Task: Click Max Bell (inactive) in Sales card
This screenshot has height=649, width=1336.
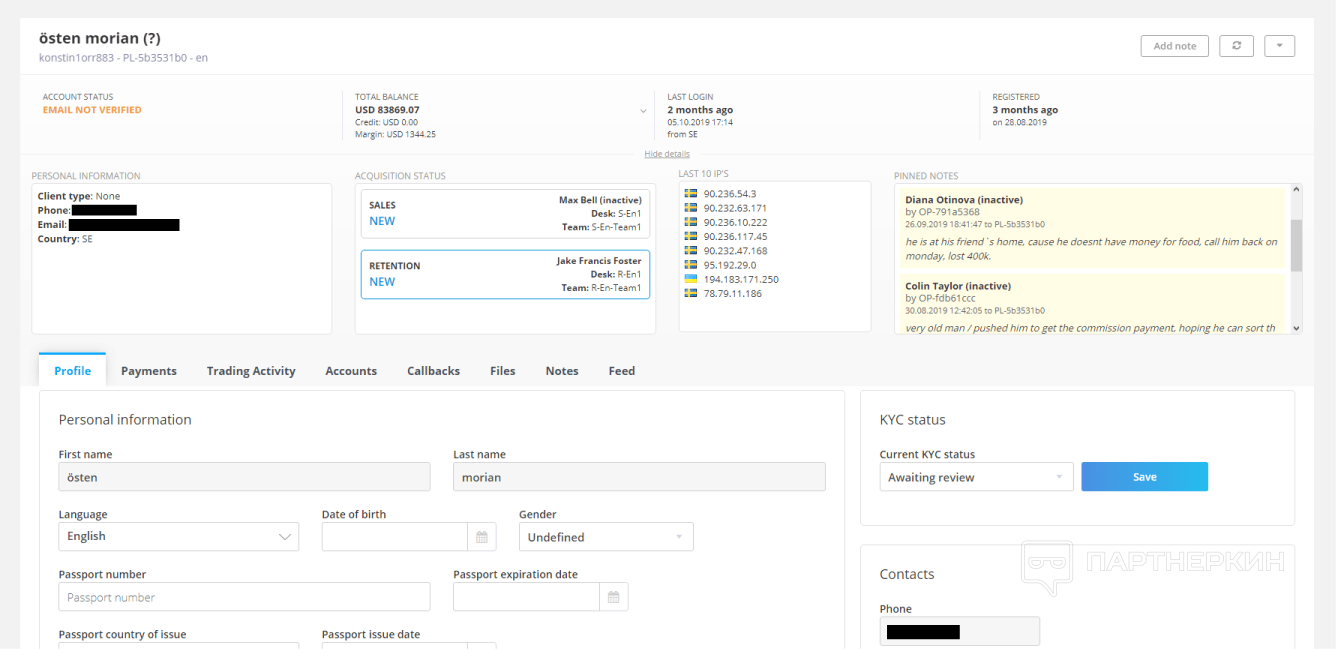Action: pos(600,201)
